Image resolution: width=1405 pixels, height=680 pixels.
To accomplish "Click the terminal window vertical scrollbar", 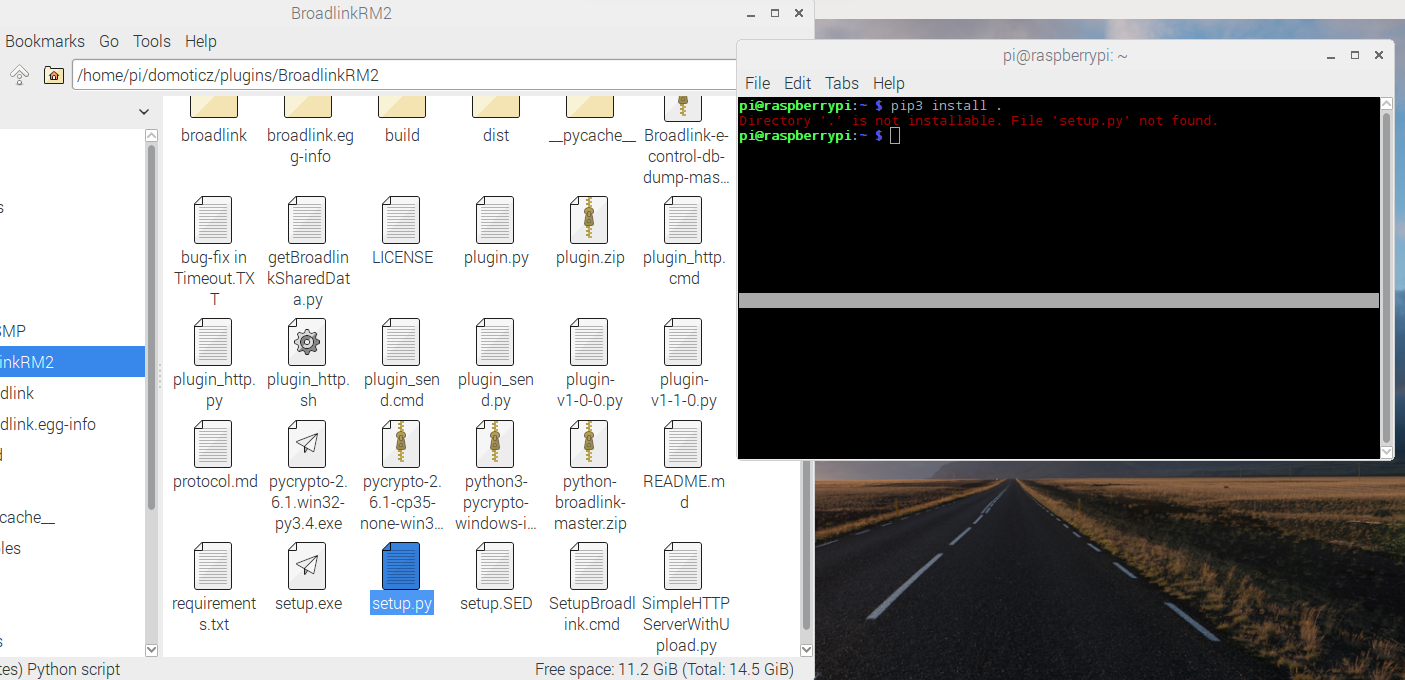I will [1386, 277].
